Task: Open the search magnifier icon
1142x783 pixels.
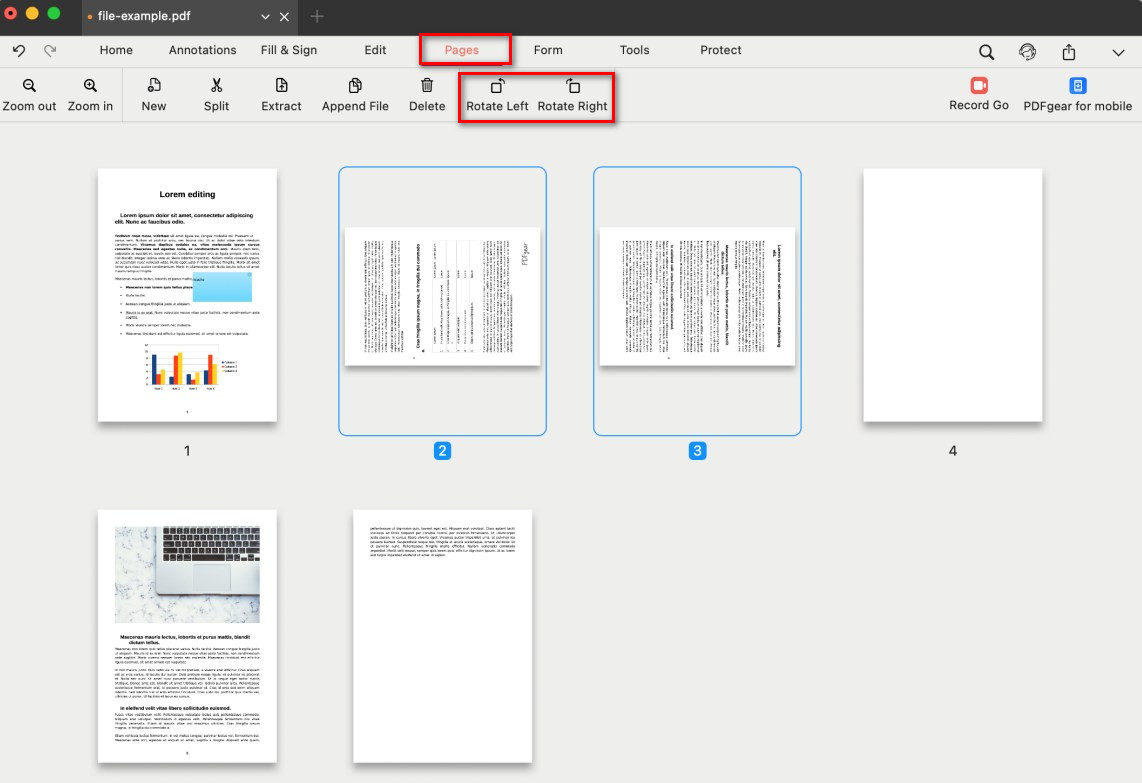Action: click(986, 52)
